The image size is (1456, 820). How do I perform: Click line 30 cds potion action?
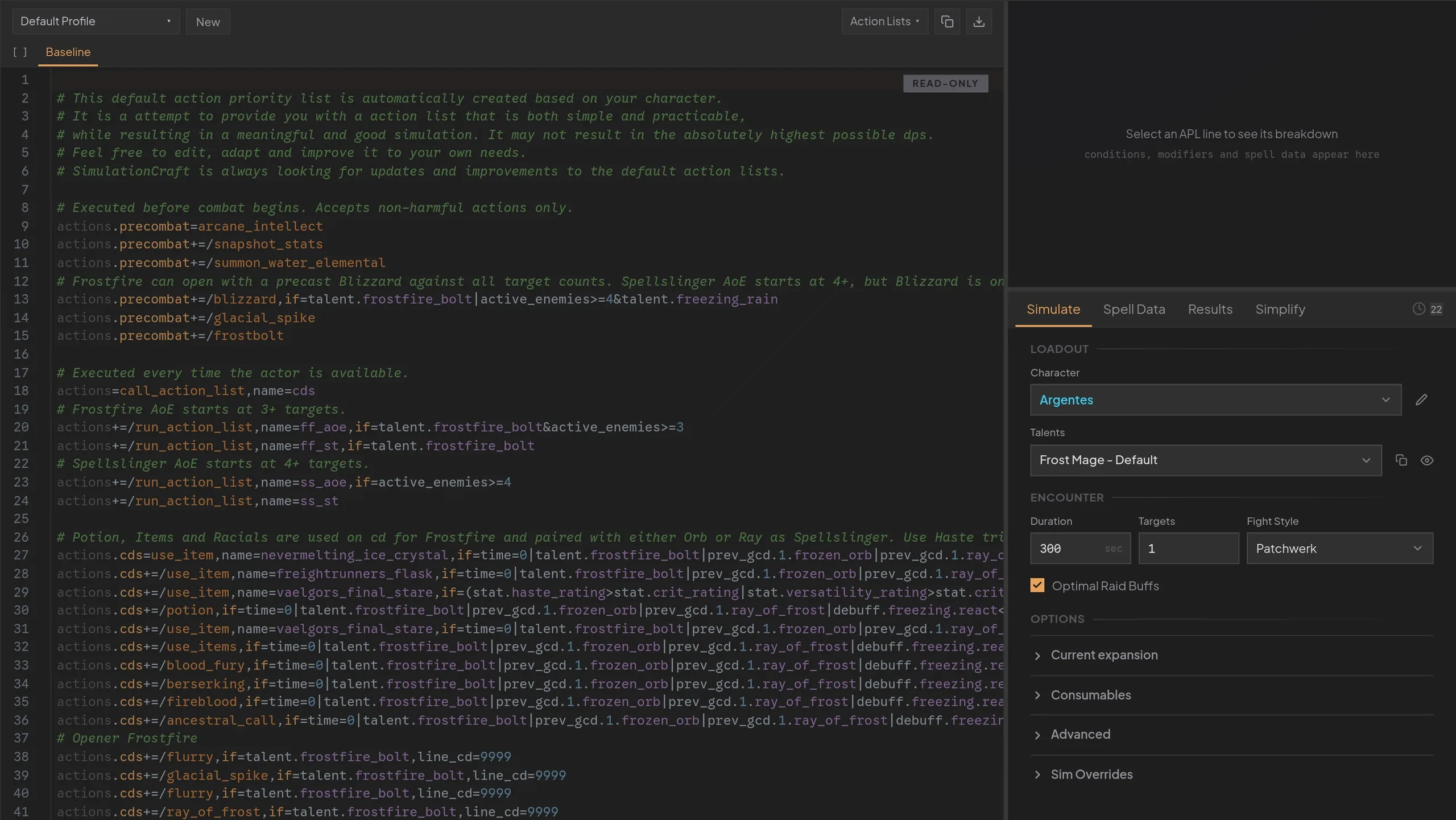click(x=530, y=611)
